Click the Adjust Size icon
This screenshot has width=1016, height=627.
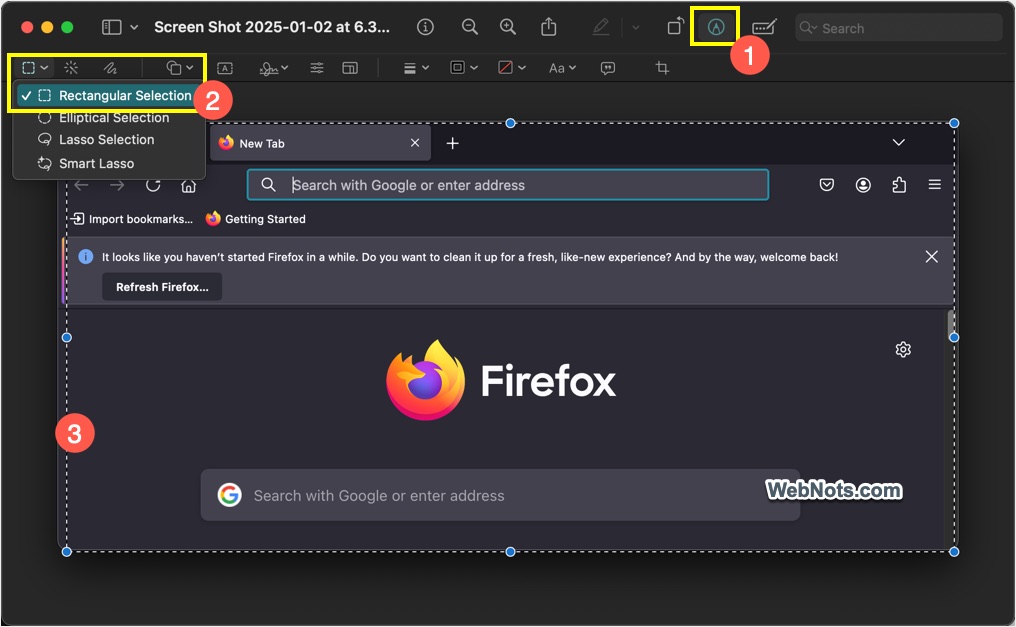(x=350, y=68)
